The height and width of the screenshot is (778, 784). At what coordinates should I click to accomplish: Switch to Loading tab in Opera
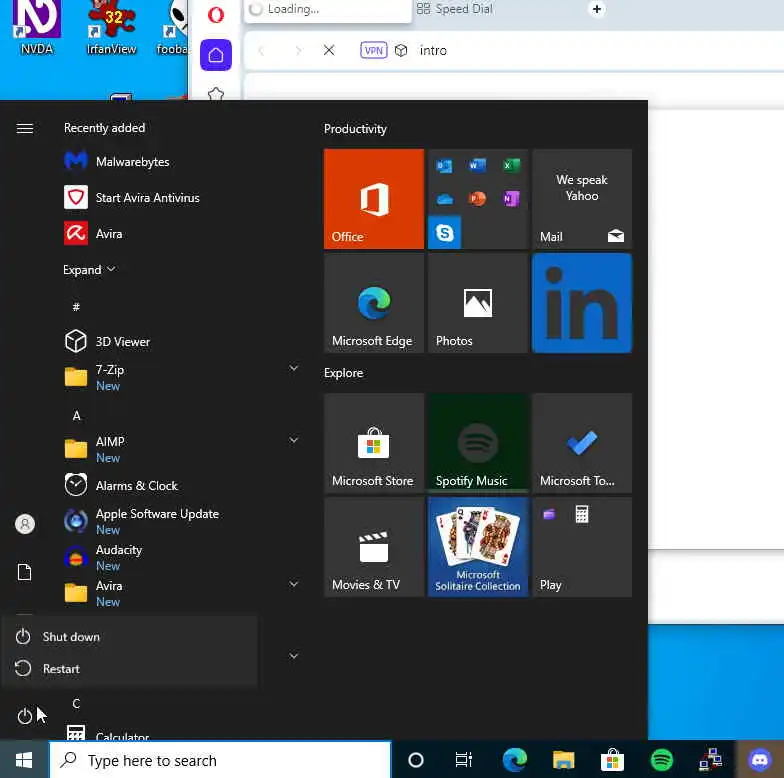(328, 9)
